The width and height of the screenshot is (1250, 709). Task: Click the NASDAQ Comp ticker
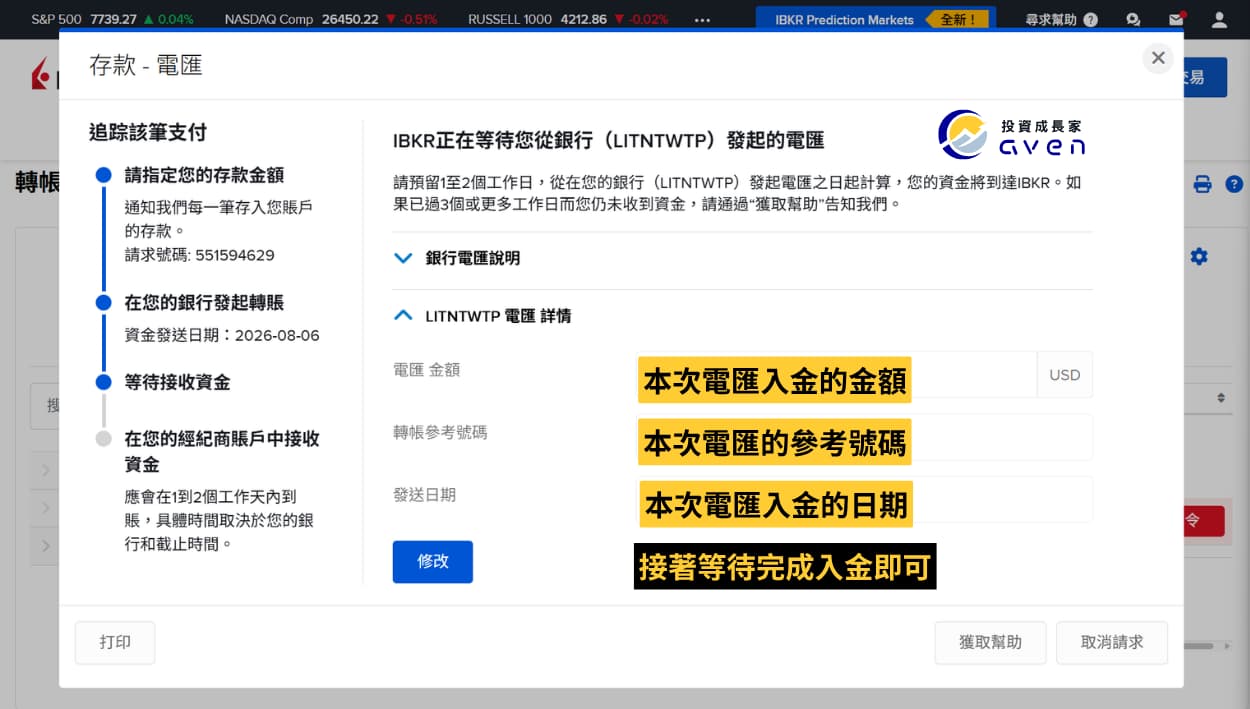coord(331,19)
